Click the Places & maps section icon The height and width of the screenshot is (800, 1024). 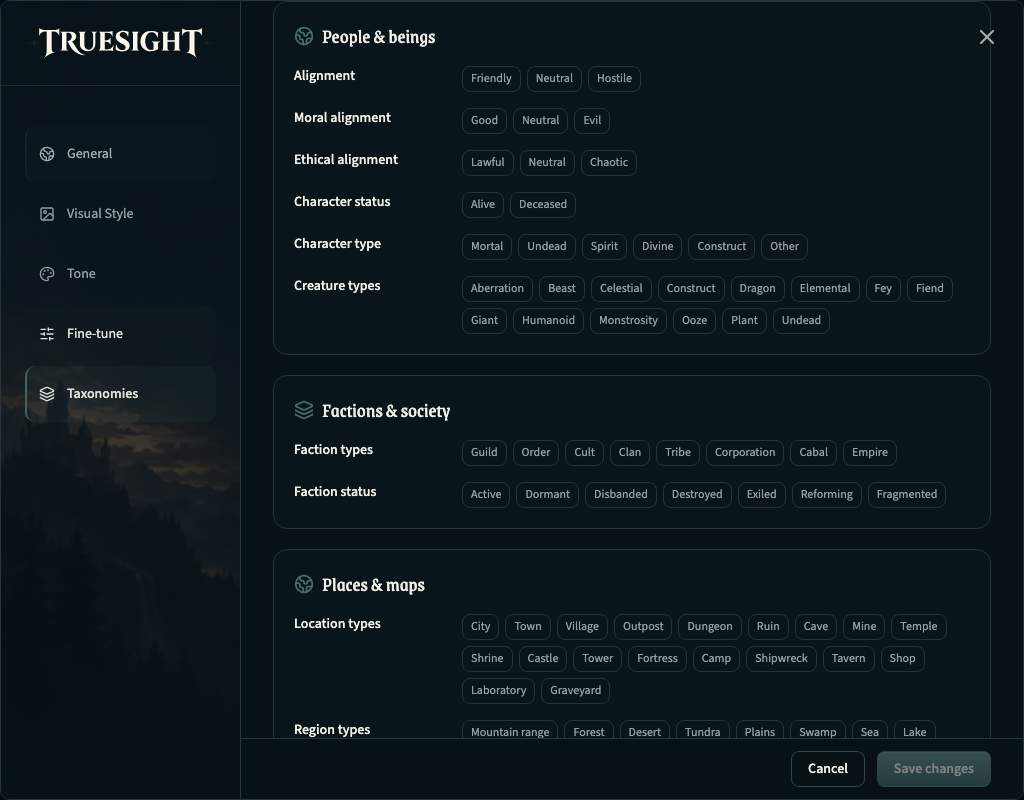[304, 584]
